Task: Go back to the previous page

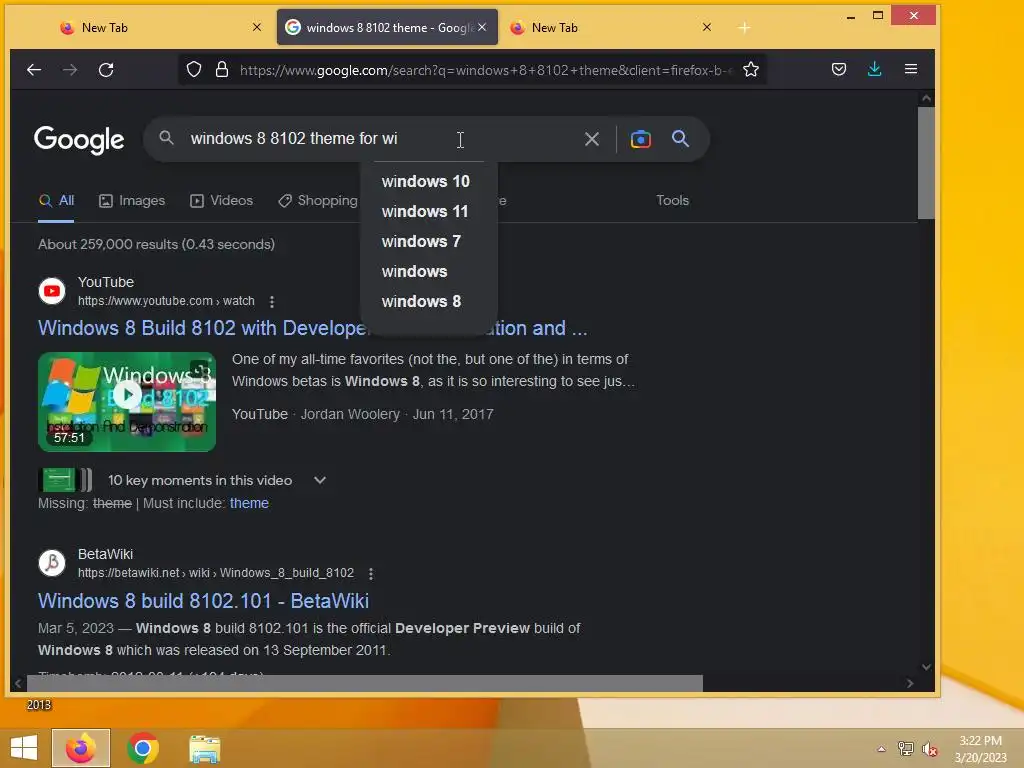Action: (x=34, y=69)
